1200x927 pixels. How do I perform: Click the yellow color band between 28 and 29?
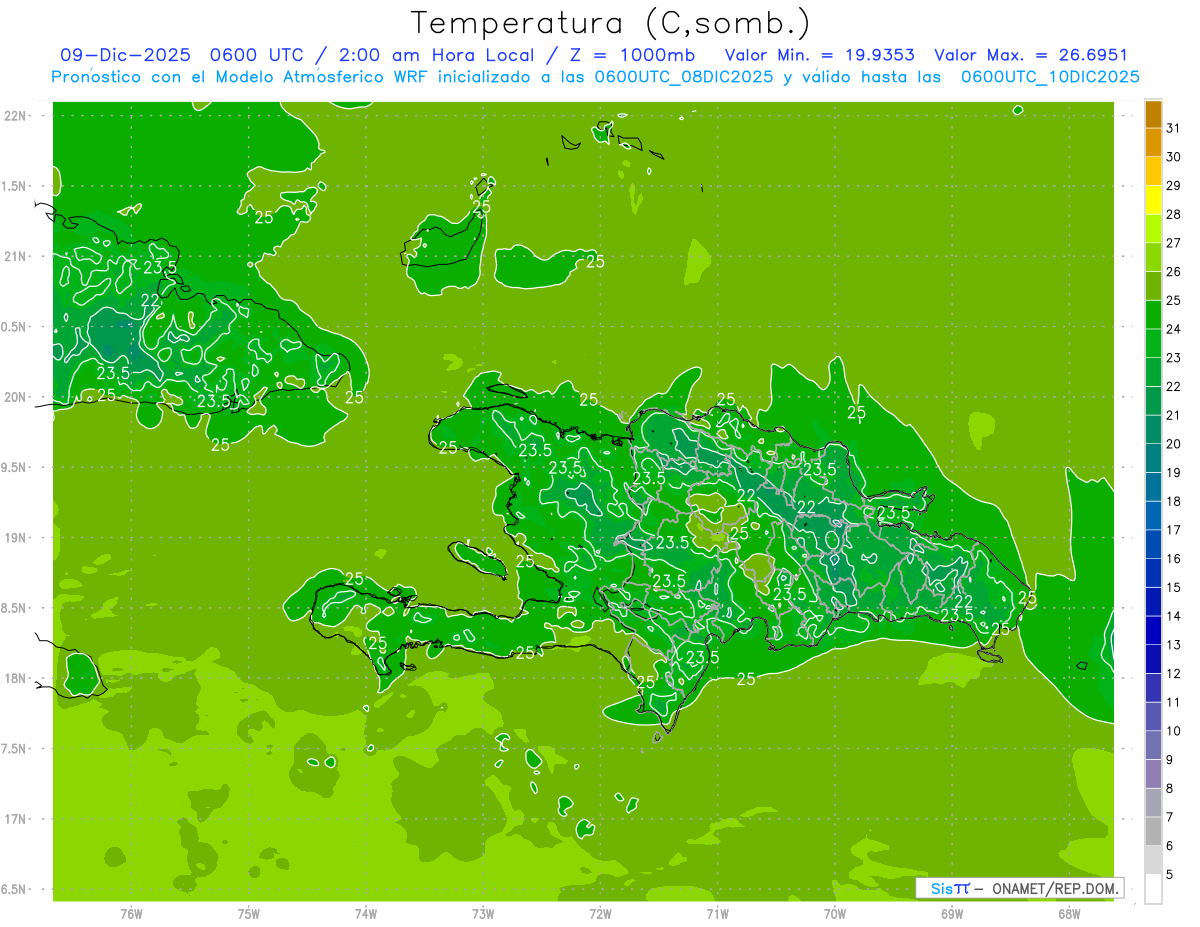pyautogui.click(x=1153, y=200)
